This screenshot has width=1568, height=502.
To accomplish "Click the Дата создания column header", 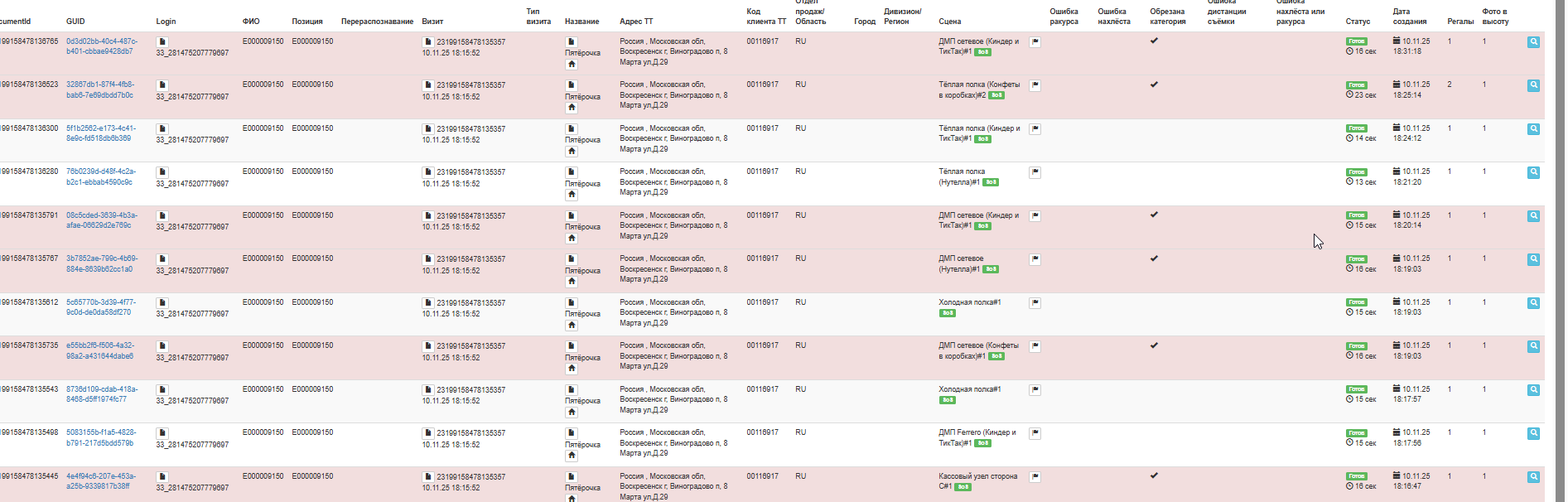I will pyautogui.click(x=1409, y=17).
